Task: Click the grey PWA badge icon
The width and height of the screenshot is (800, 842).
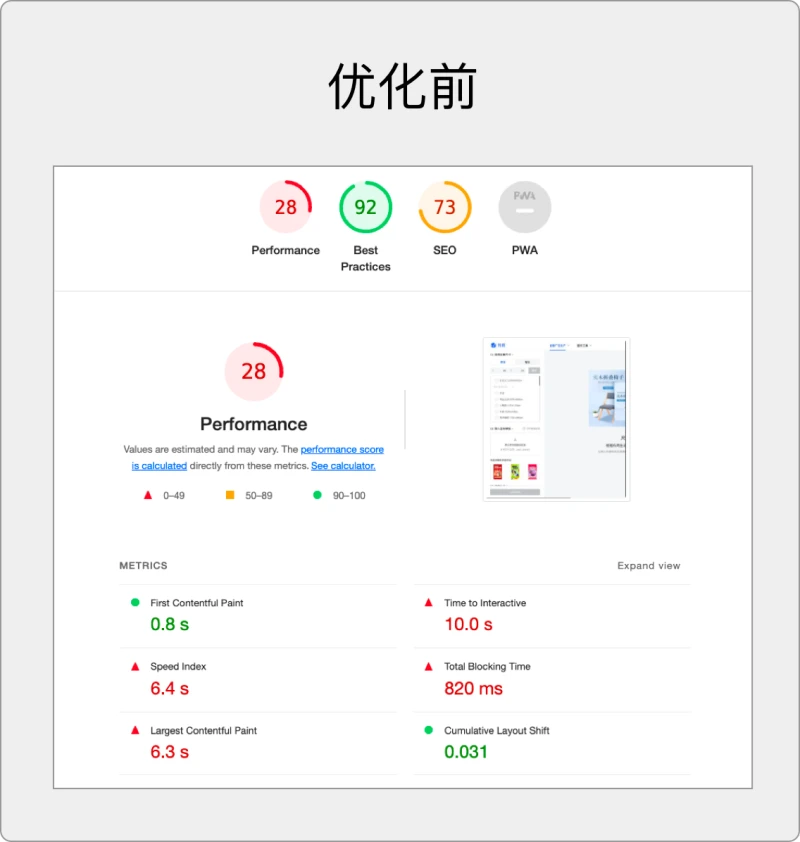Action: (x=525, y=207)
